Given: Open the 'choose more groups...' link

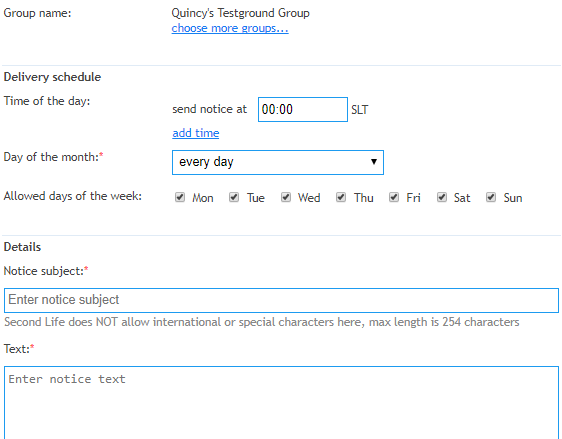Looking at the screenshot, I should point(230,28).
